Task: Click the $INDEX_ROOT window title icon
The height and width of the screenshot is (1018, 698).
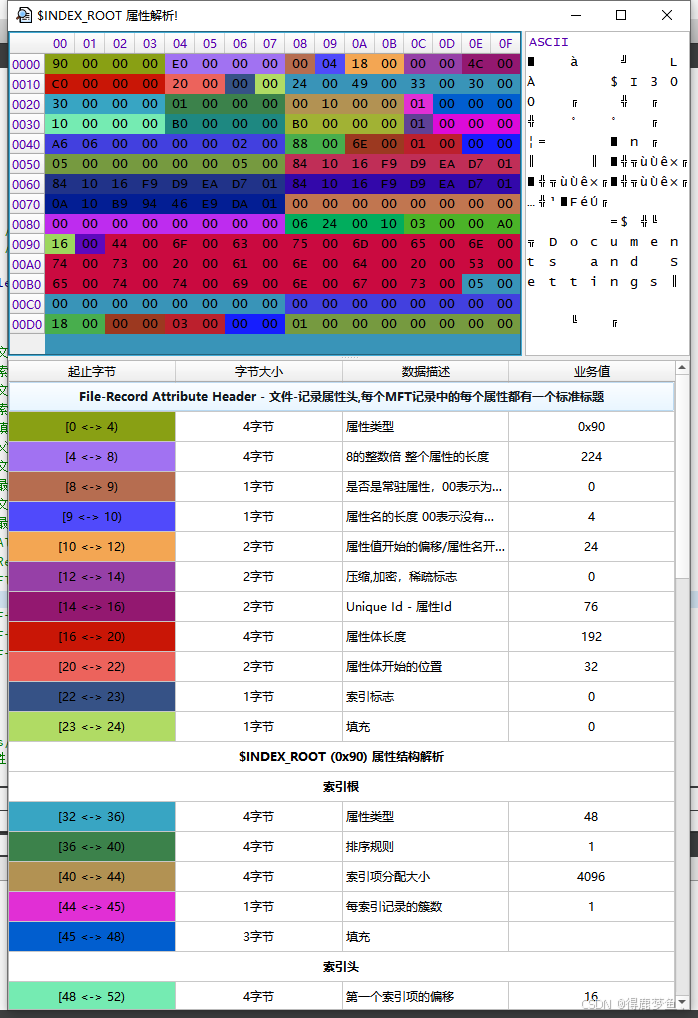Action: point(23,15)
